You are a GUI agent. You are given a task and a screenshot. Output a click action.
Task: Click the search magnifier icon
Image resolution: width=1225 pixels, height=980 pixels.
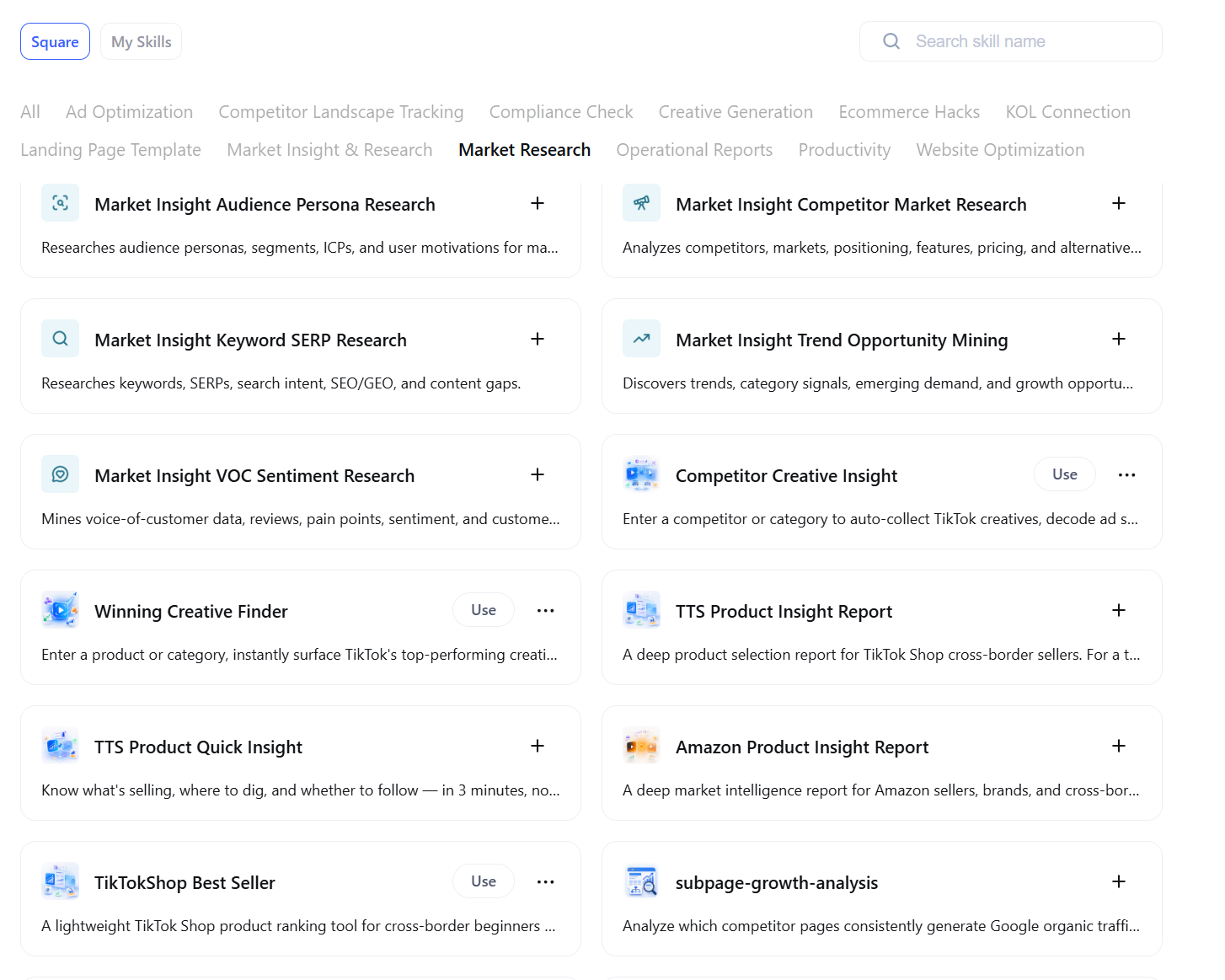point(891,41)
